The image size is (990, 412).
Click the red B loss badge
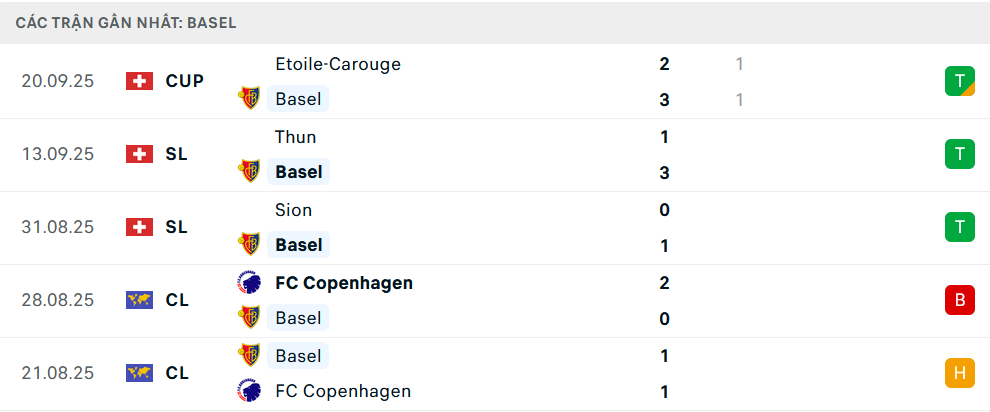(959, 300)
